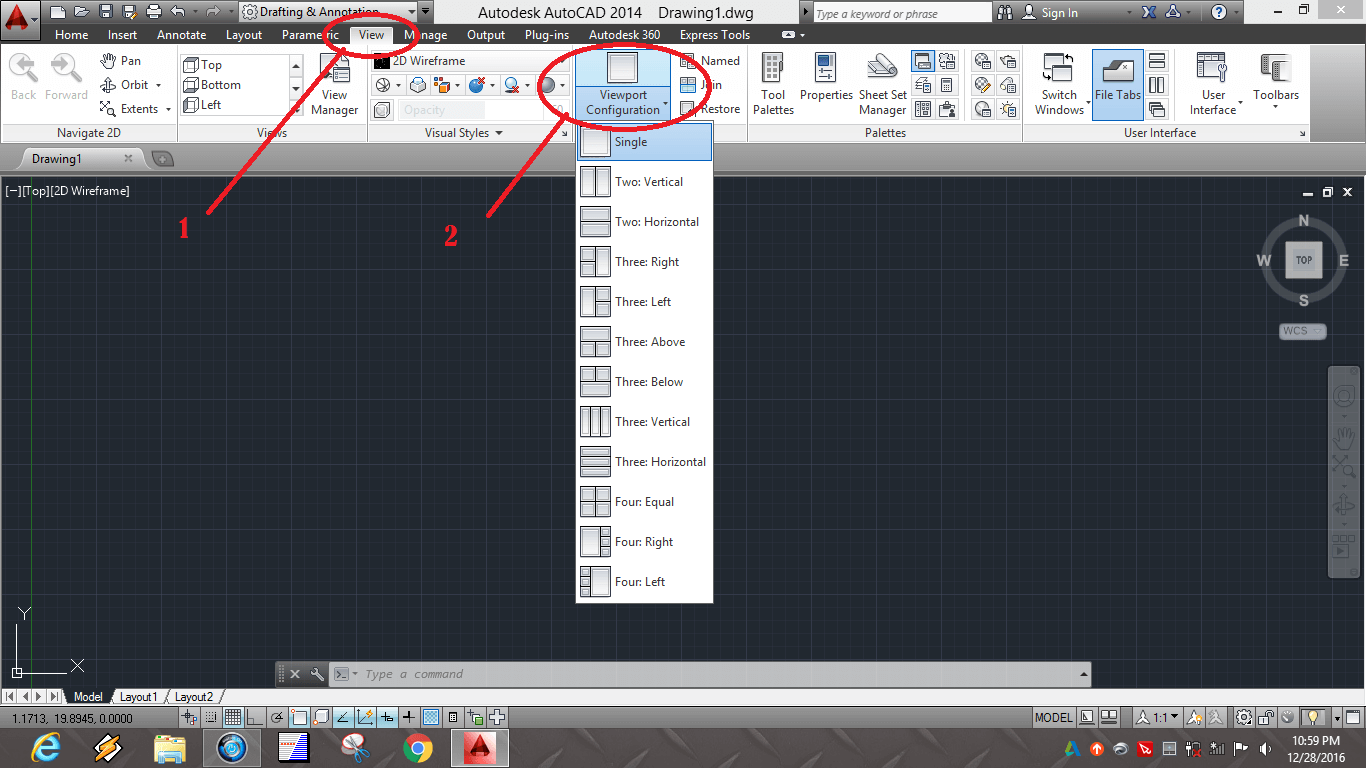The height and width of the screenshot is (768, 1366).
Task: Toggle snap mode in the status bar
Action: click(211, 716)
